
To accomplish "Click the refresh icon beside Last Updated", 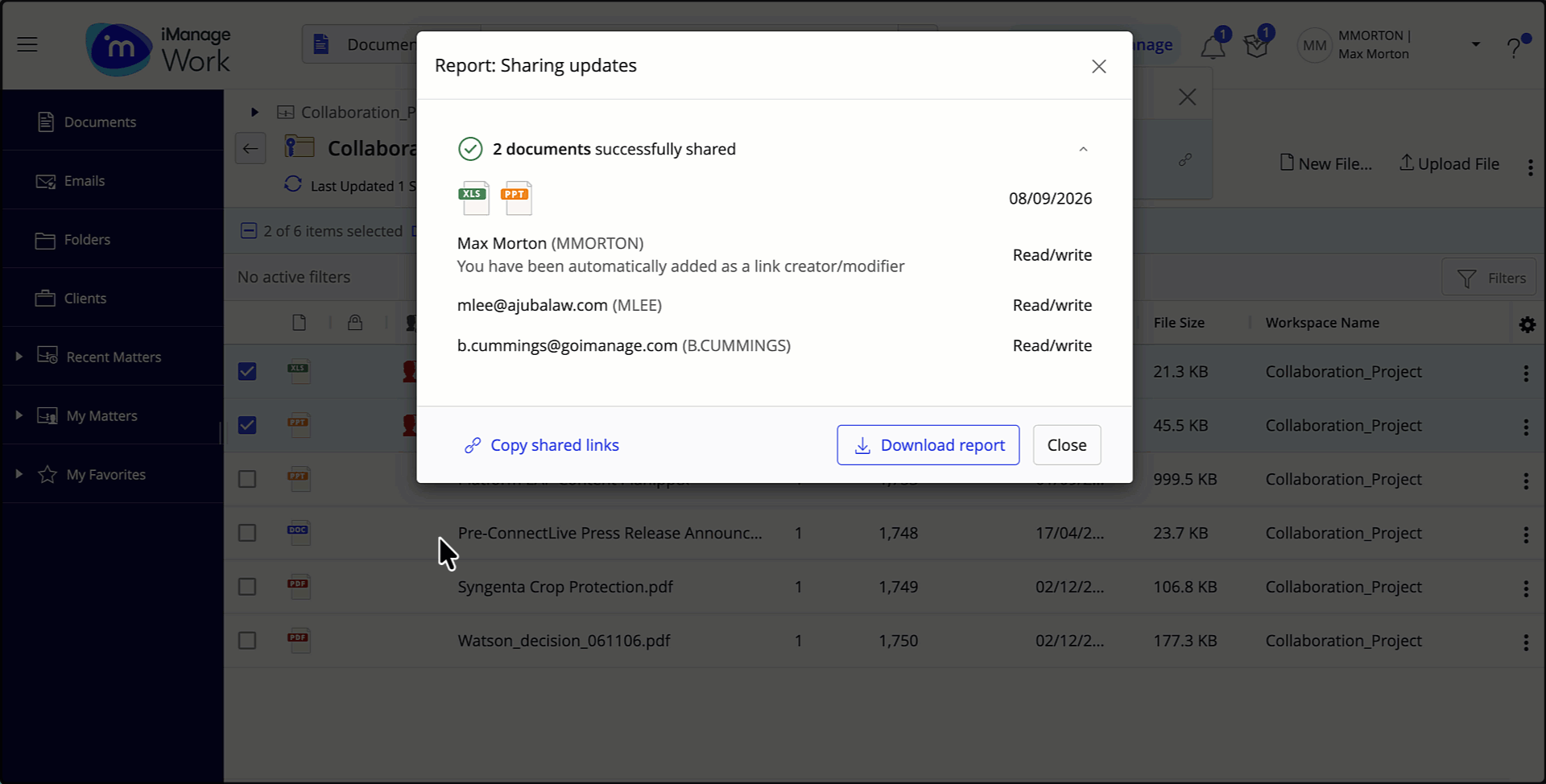I will coord(293,184).
